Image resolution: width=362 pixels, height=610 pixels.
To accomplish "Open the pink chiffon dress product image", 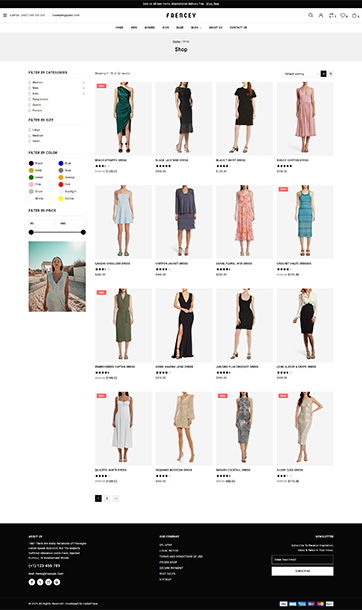I will pyautogui.click(x=305, y=119).
